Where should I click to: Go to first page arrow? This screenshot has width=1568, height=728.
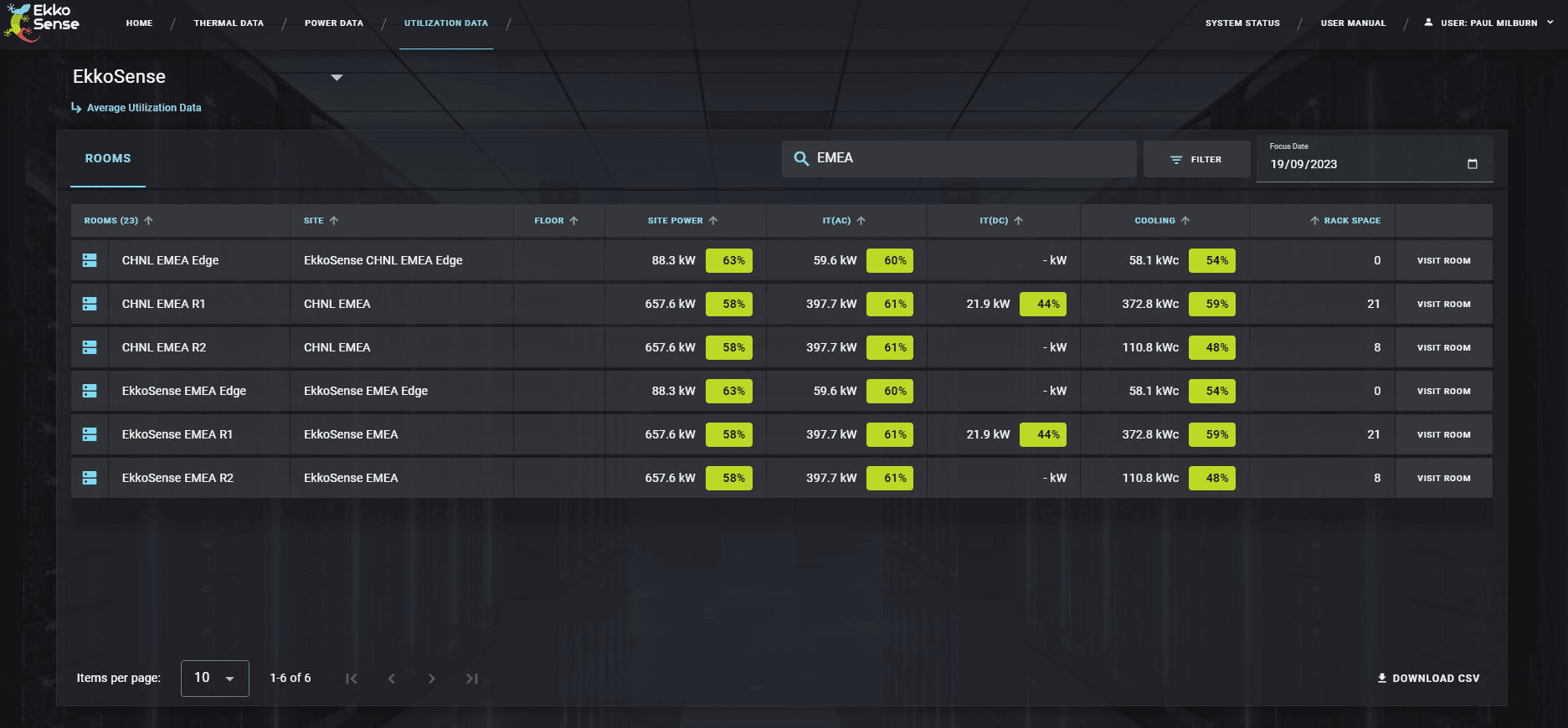[x=352, y=679]
